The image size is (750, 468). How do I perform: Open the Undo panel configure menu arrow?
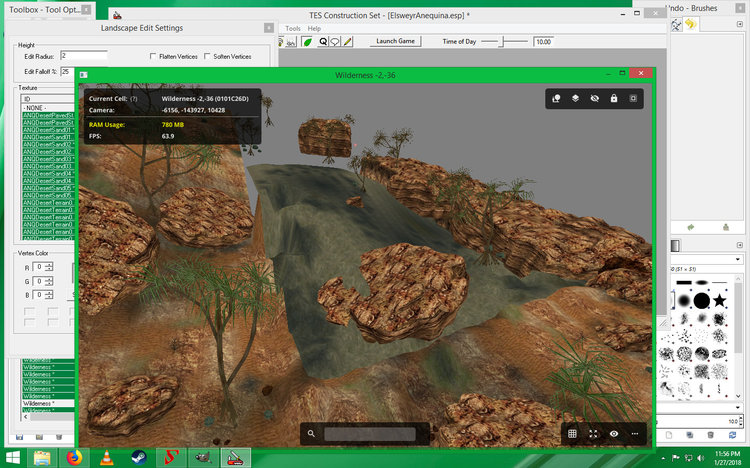tap(739, 24)
